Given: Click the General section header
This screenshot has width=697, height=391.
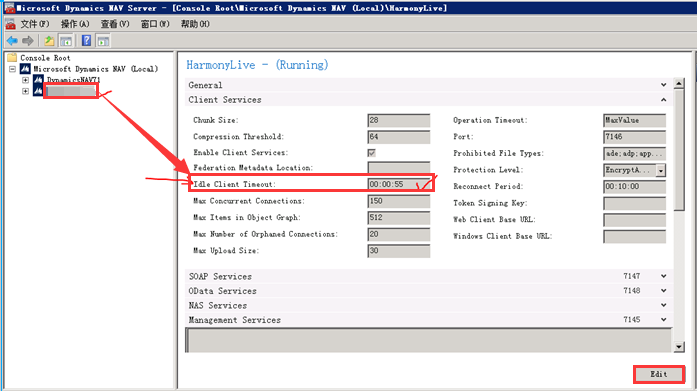Looking at the screenshot, I should coord(429,85).
